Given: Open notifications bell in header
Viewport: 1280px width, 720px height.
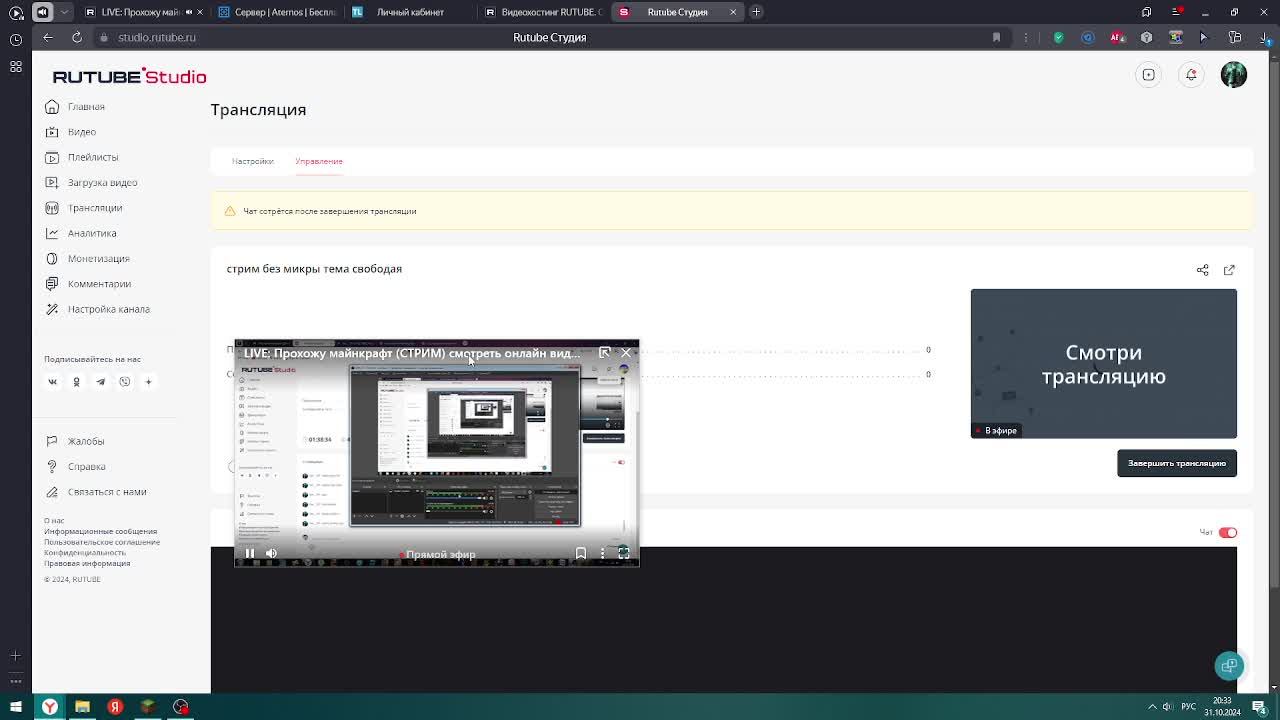Looking at the screenshot, I should click(x=1191, y=75).
